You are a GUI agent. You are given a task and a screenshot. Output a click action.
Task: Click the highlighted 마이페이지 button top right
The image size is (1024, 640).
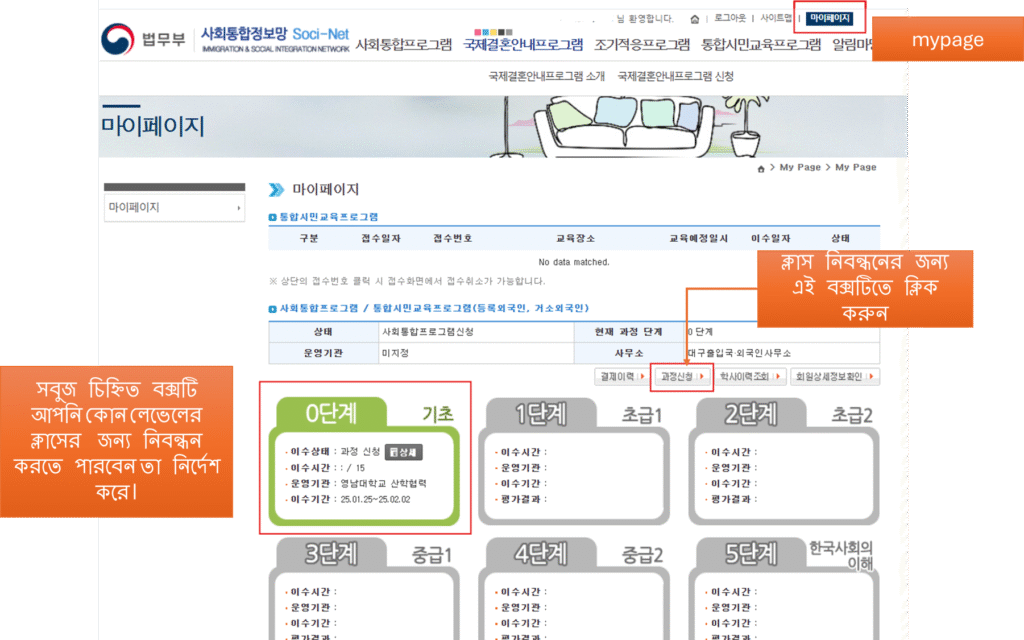[x=832, y=17]
